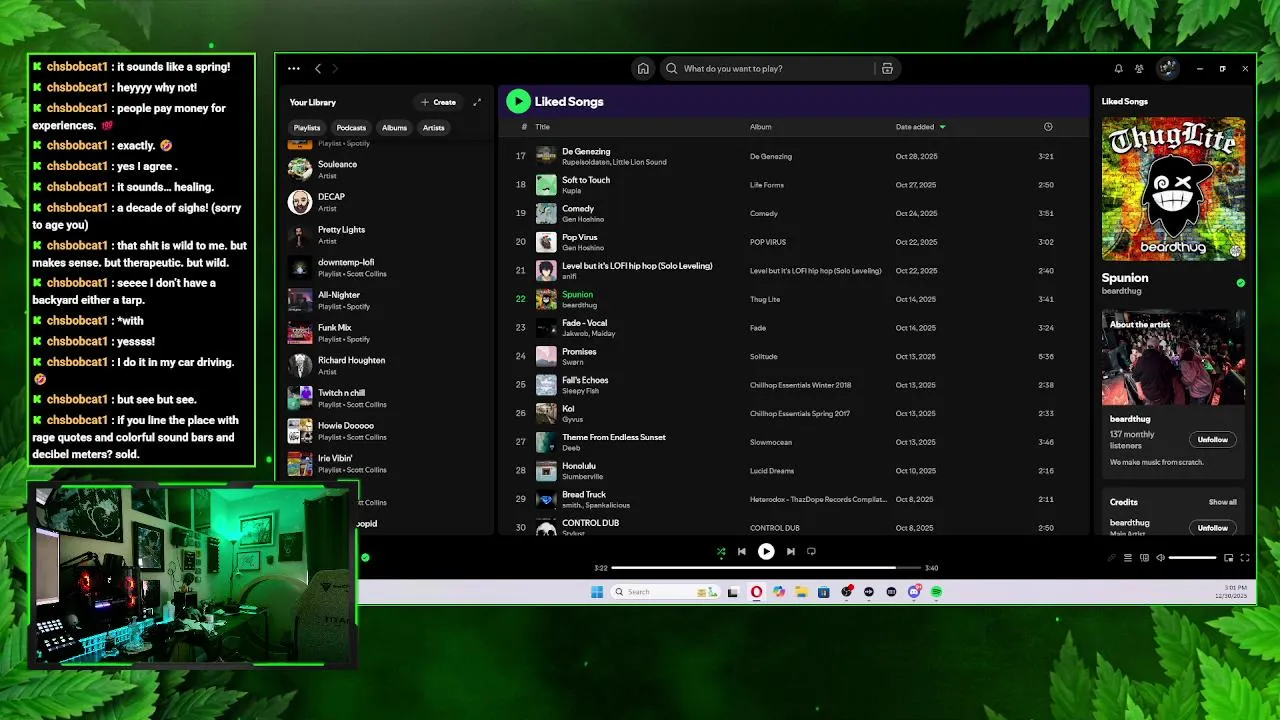Open the user profile avatar
Image resolution: width=1280 pixels, height=720 pixels.
click(x=1167, y=69)
